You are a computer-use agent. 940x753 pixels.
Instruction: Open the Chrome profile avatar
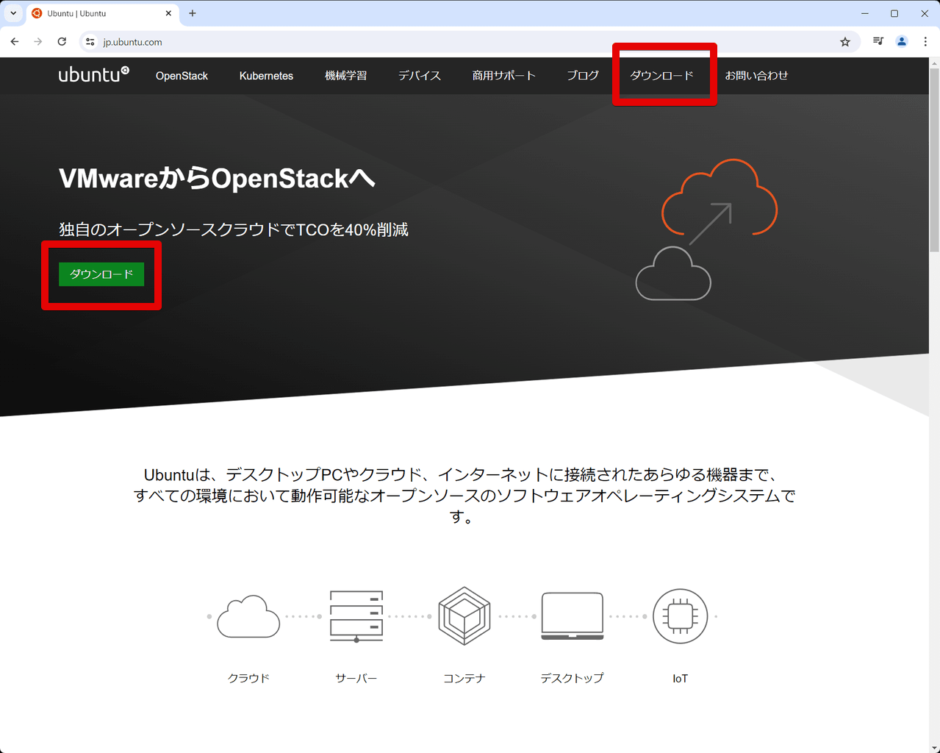coord(901,41)
